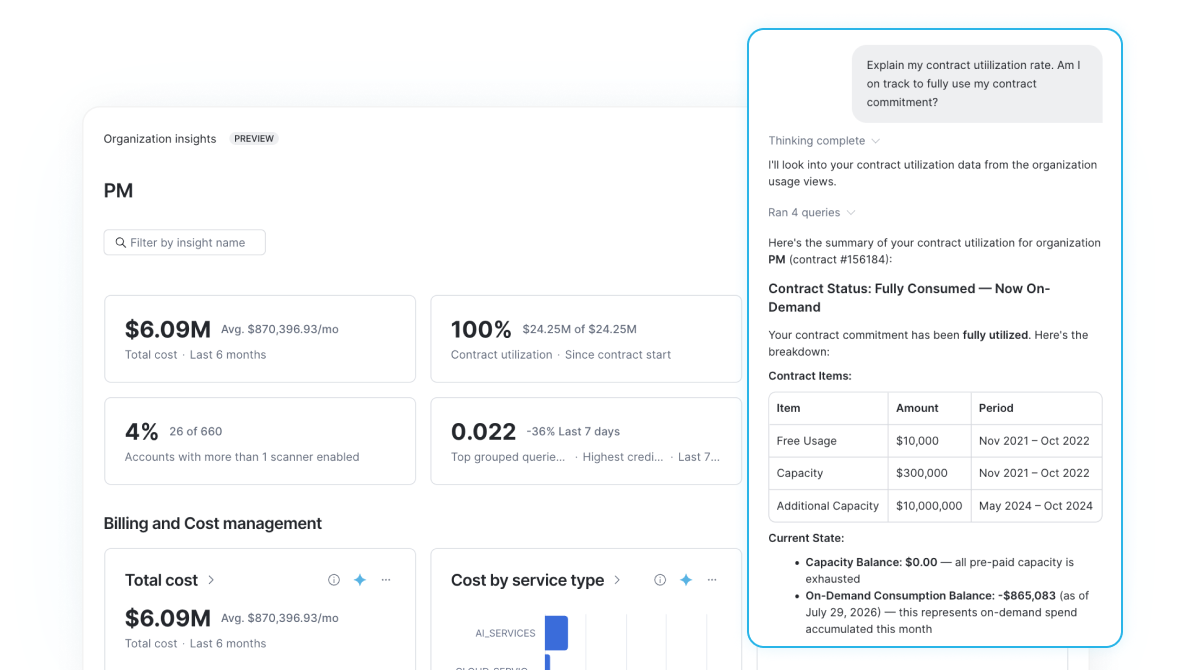Open the 0.022 top grouped queries card
The image size is (1200, 670).
[586, 441]
